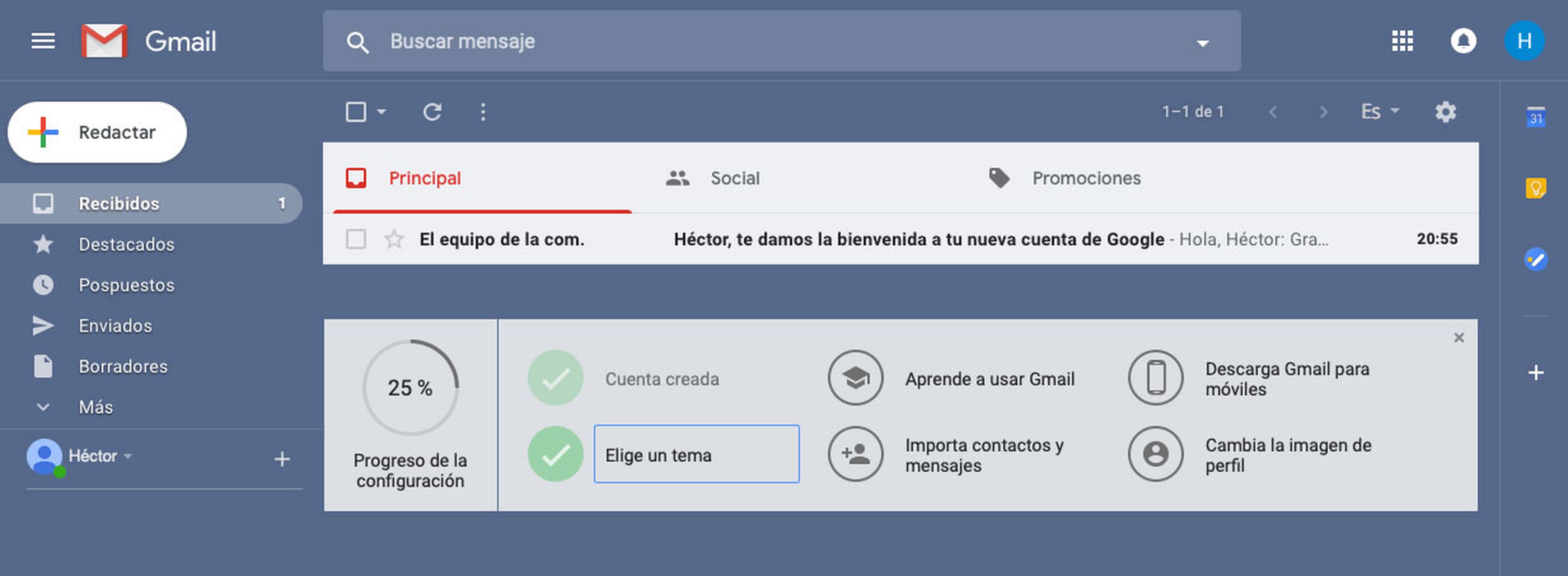The image size is (1568, 576).
Task: Switch to the Promociones tab
Action: (x=1085, y=178)
